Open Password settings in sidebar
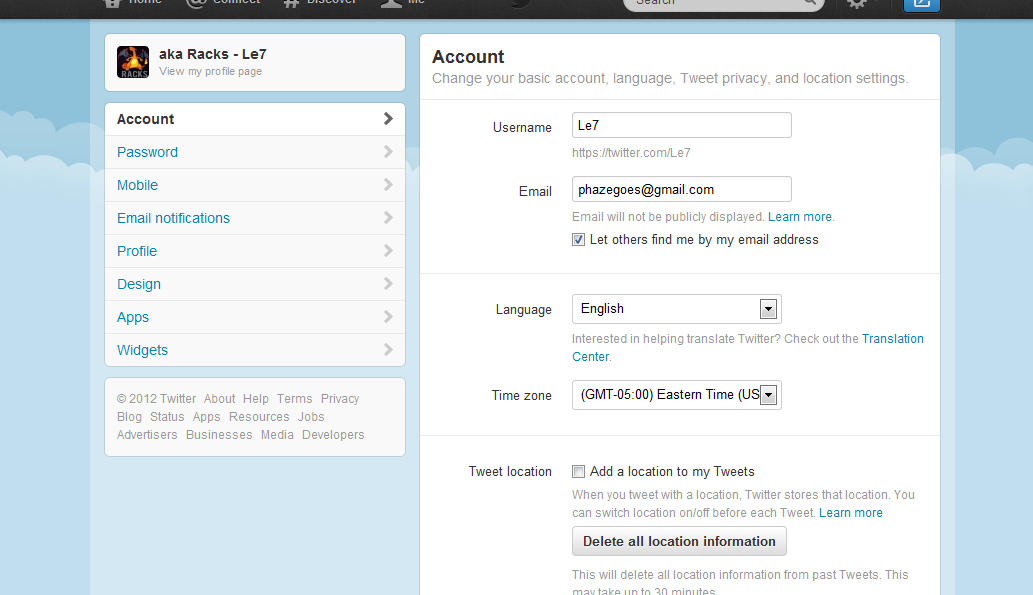1033x595 pixels. (x=255, y=152)
